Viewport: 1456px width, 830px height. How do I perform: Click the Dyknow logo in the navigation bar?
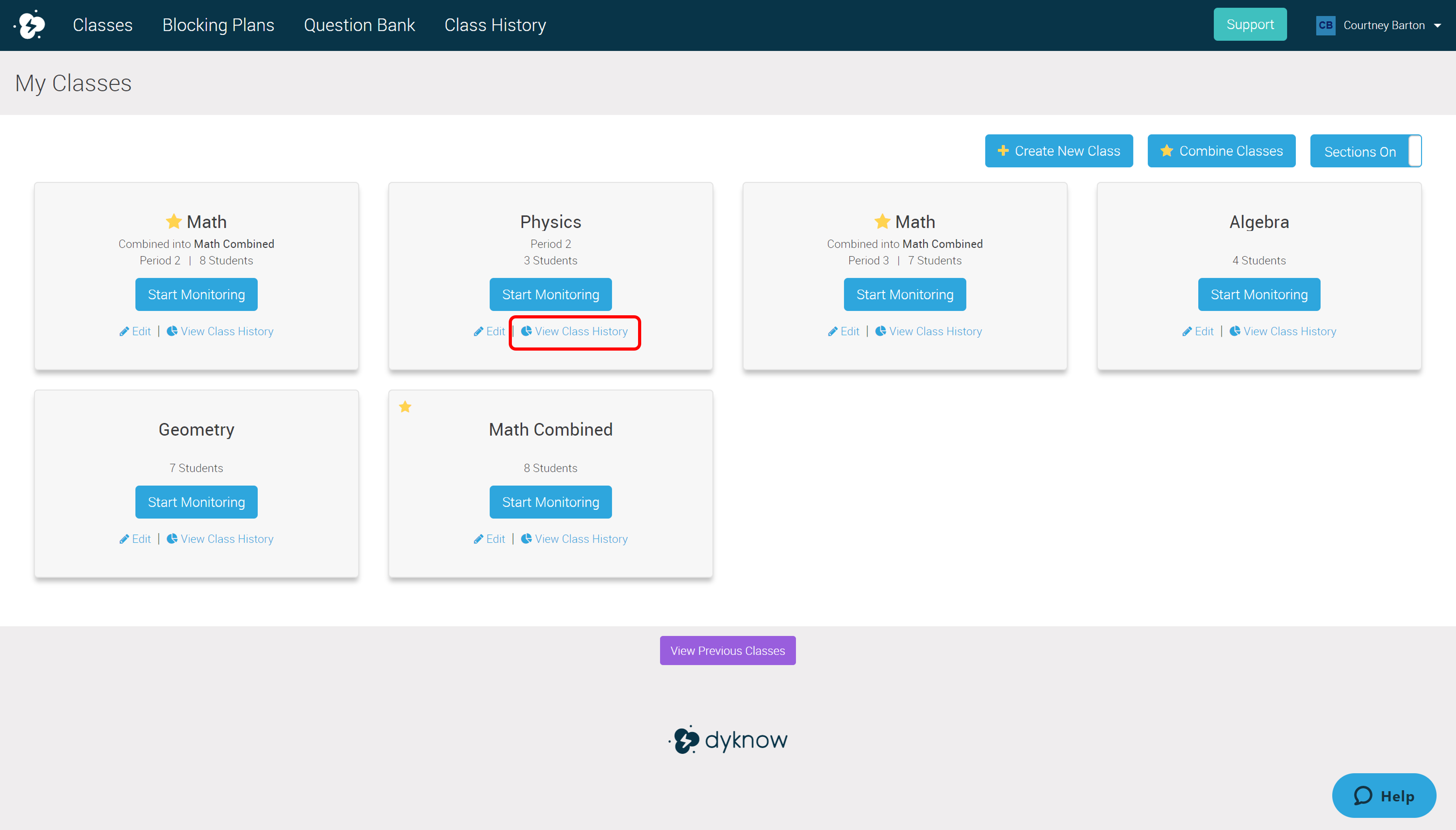pyautogui.click(x=30, y=25)
